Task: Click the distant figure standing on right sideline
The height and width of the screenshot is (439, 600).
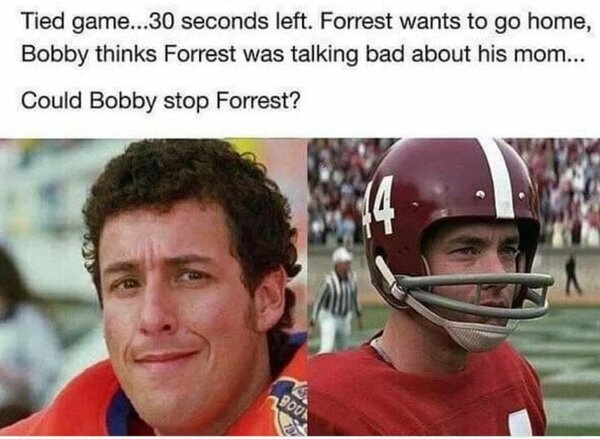Action: pos(572,274)
